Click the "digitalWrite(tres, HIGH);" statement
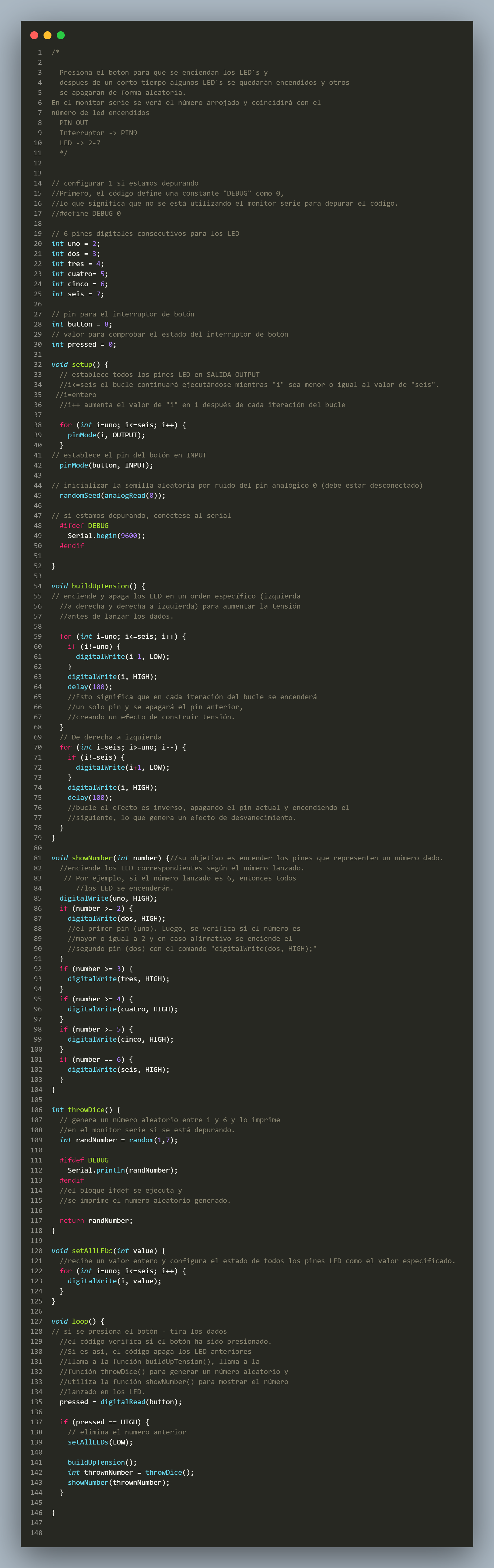 click(119, 979)
